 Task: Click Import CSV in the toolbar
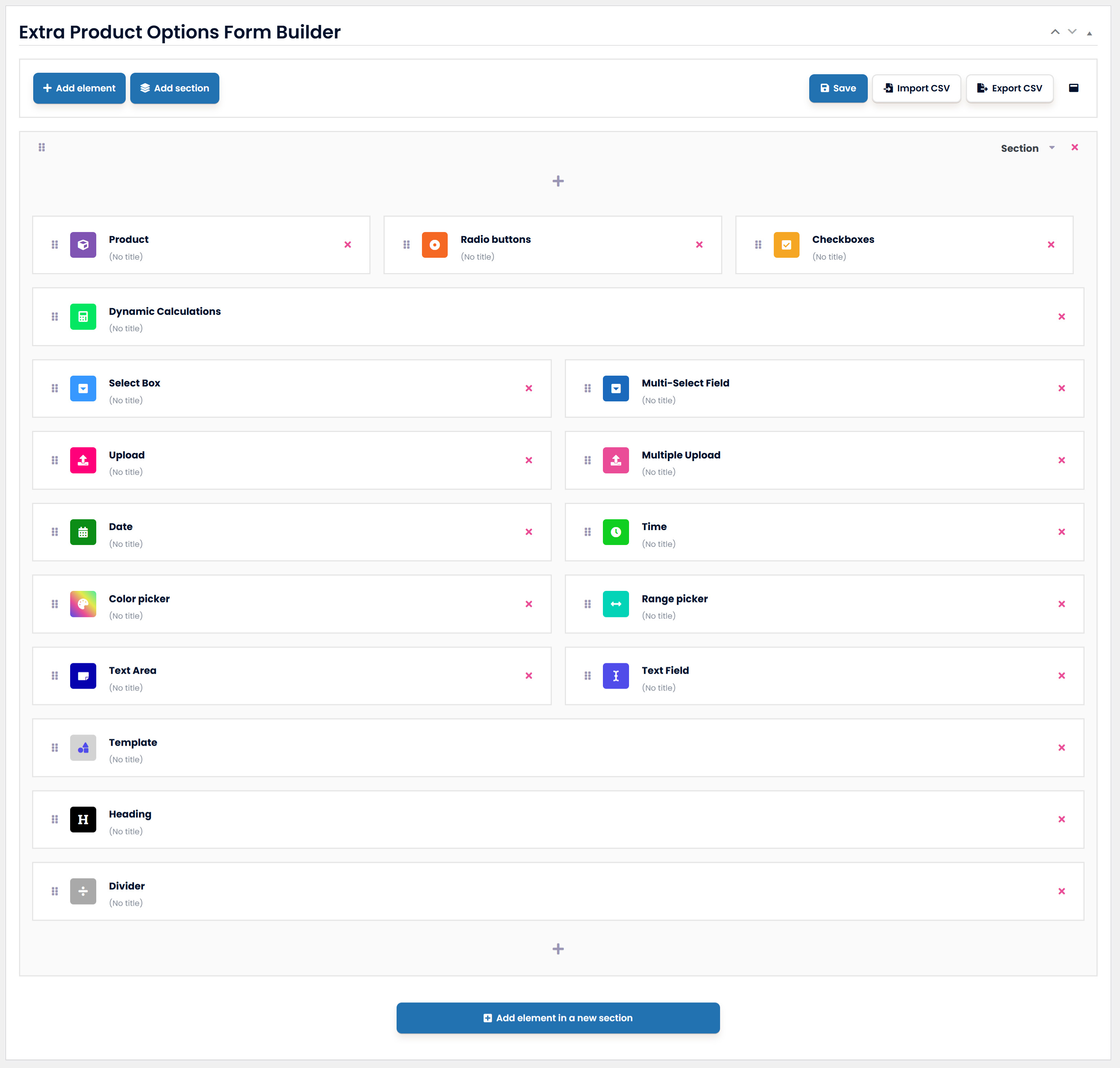coord(916,88)
